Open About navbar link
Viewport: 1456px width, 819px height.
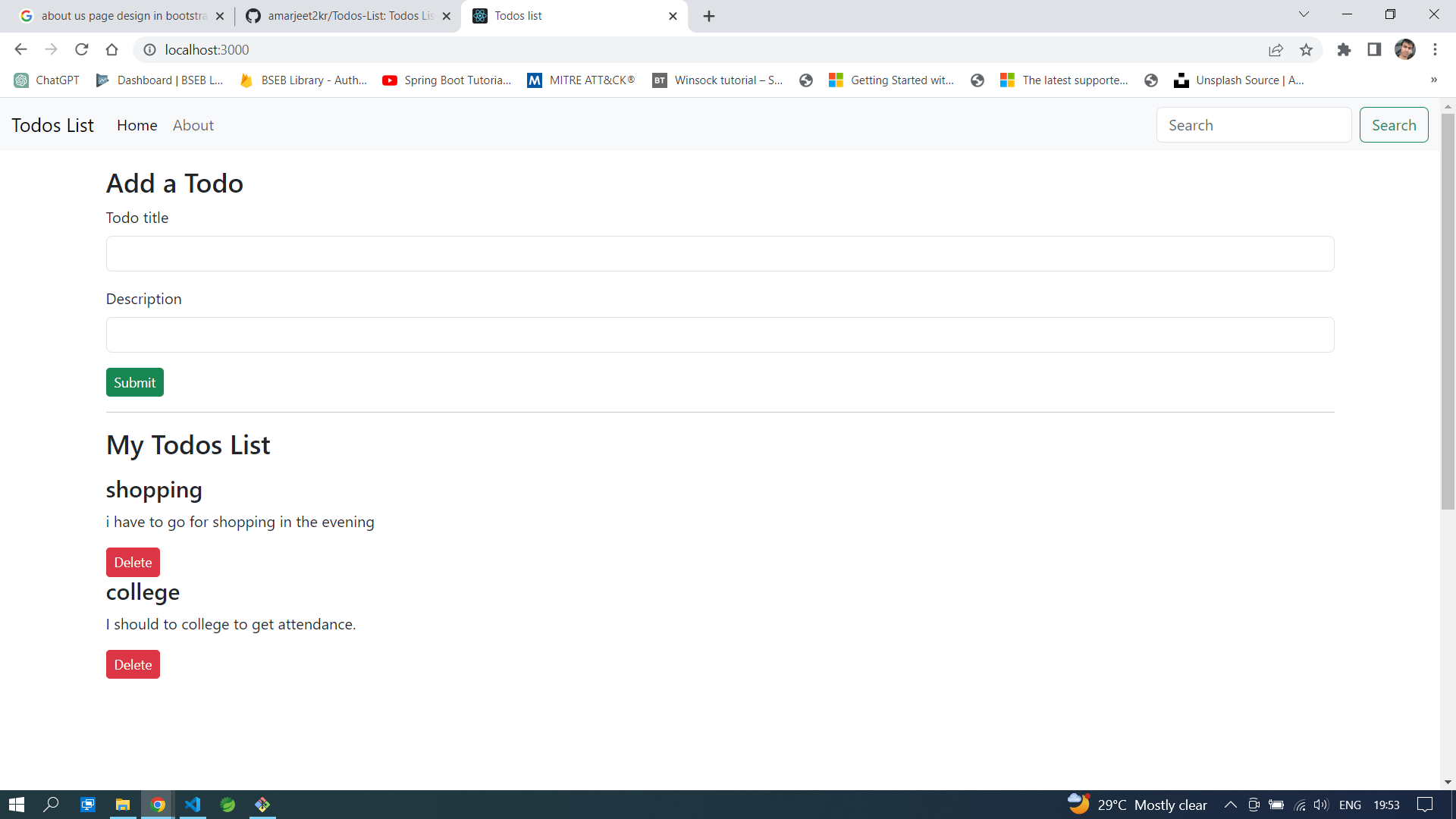(x=193, y=125)
